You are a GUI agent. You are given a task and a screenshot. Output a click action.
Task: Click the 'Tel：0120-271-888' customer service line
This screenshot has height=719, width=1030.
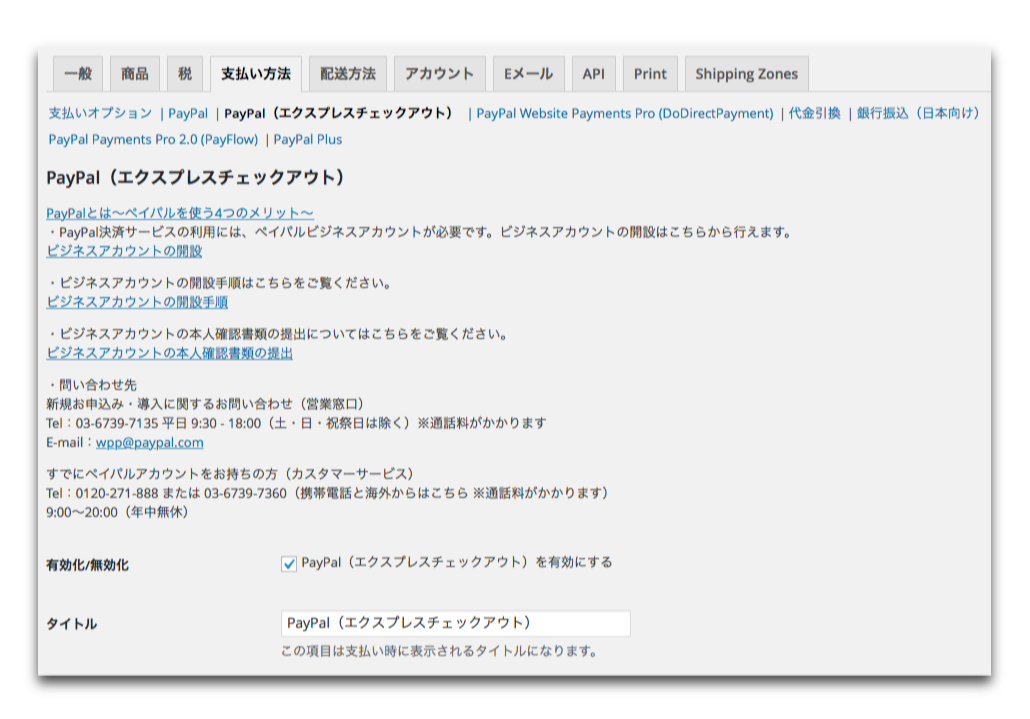329,493
